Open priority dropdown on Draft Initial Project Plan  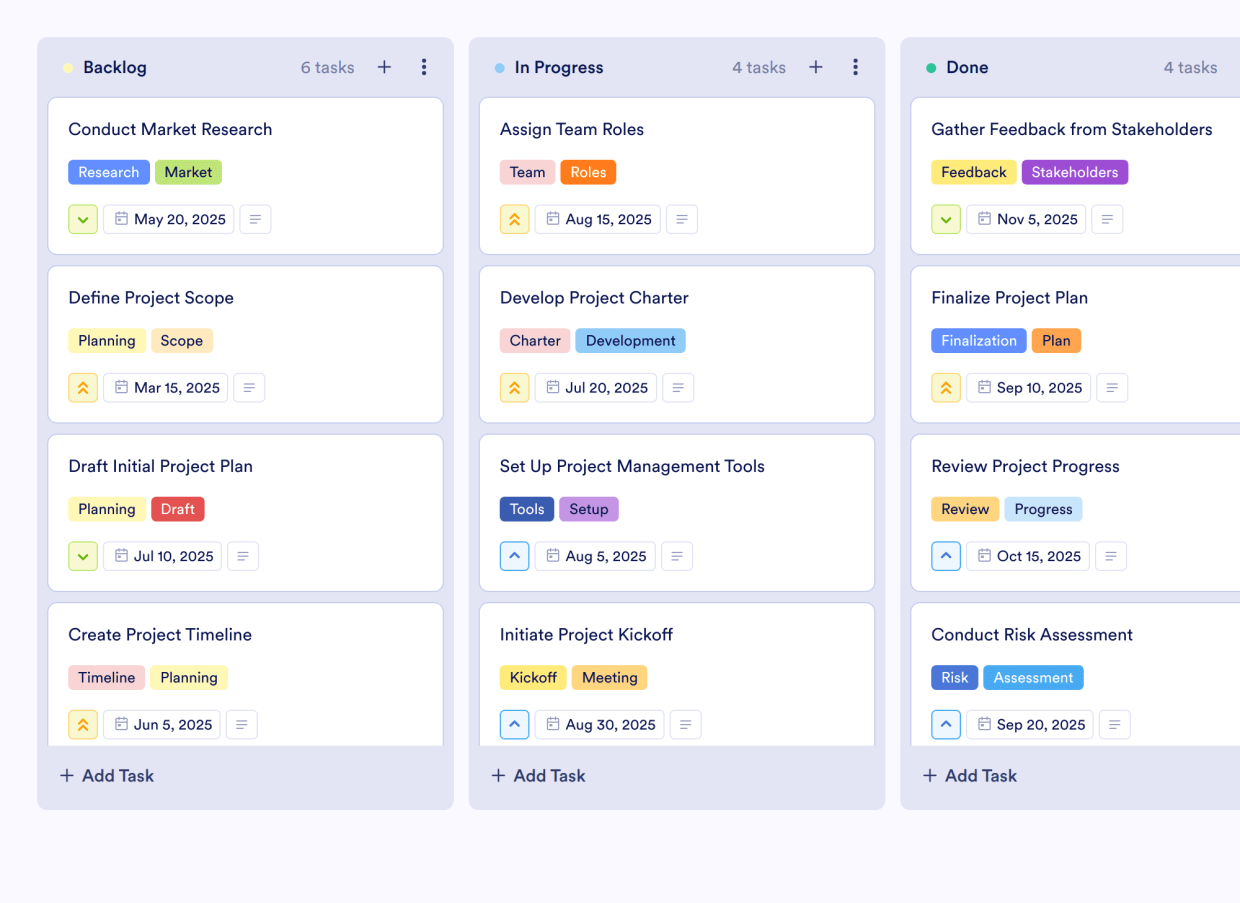pyautogui.click(x=83, y=556)
